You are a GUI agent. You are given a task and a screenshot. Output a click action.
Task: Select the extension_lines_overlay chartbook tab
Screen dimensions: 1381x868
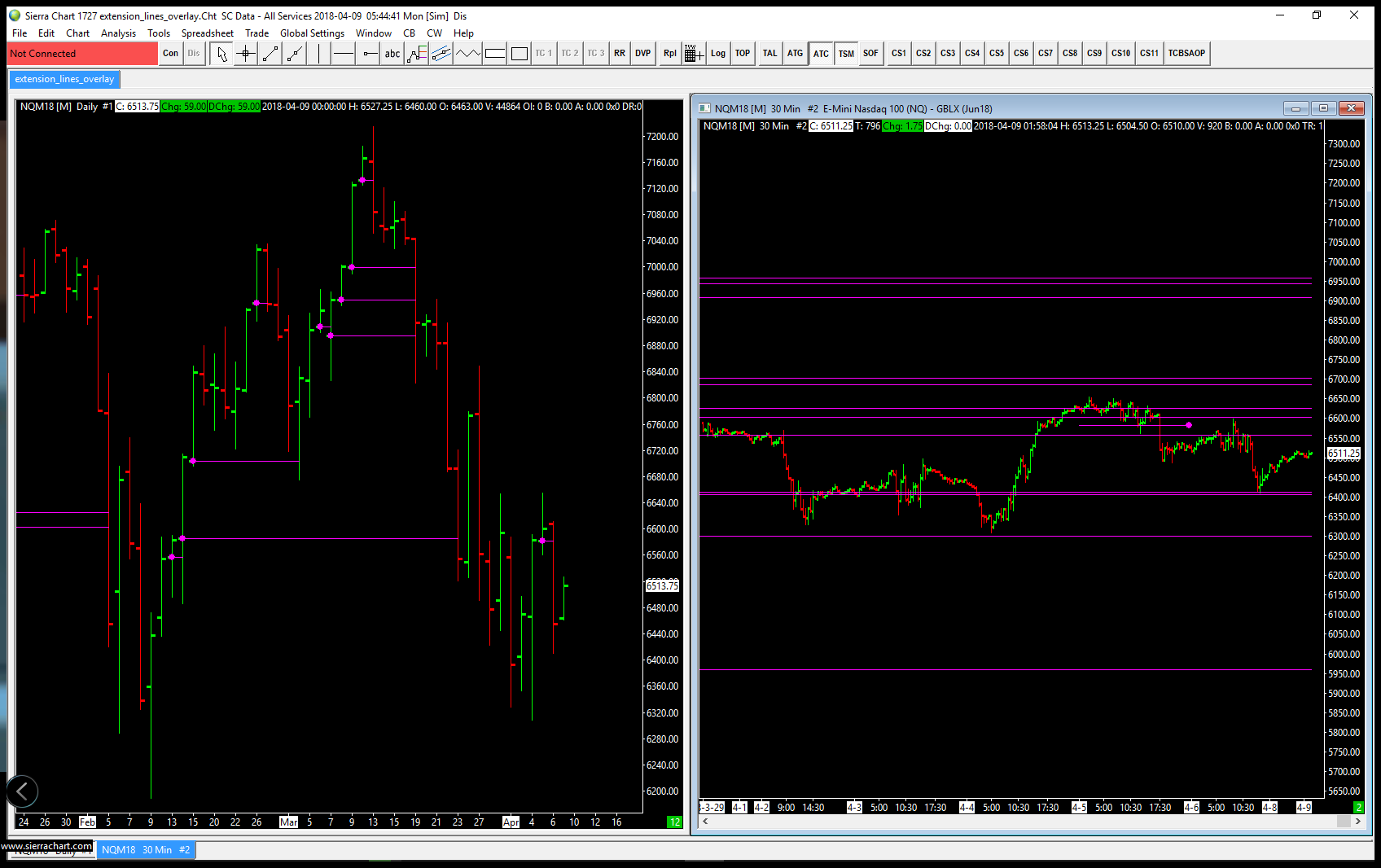point(64,79)
